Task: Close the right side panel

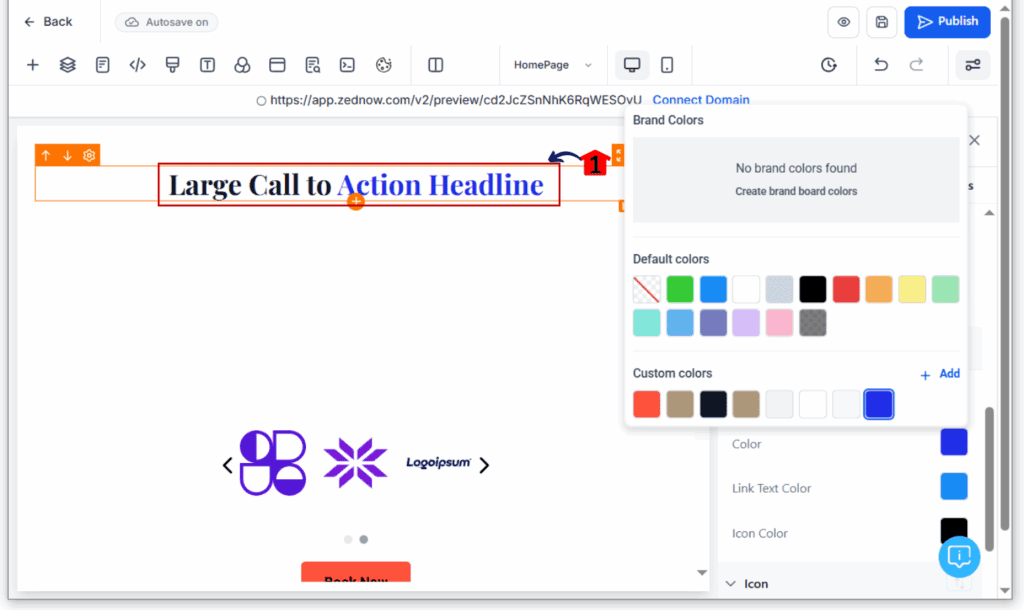Action: click(974, 140)
